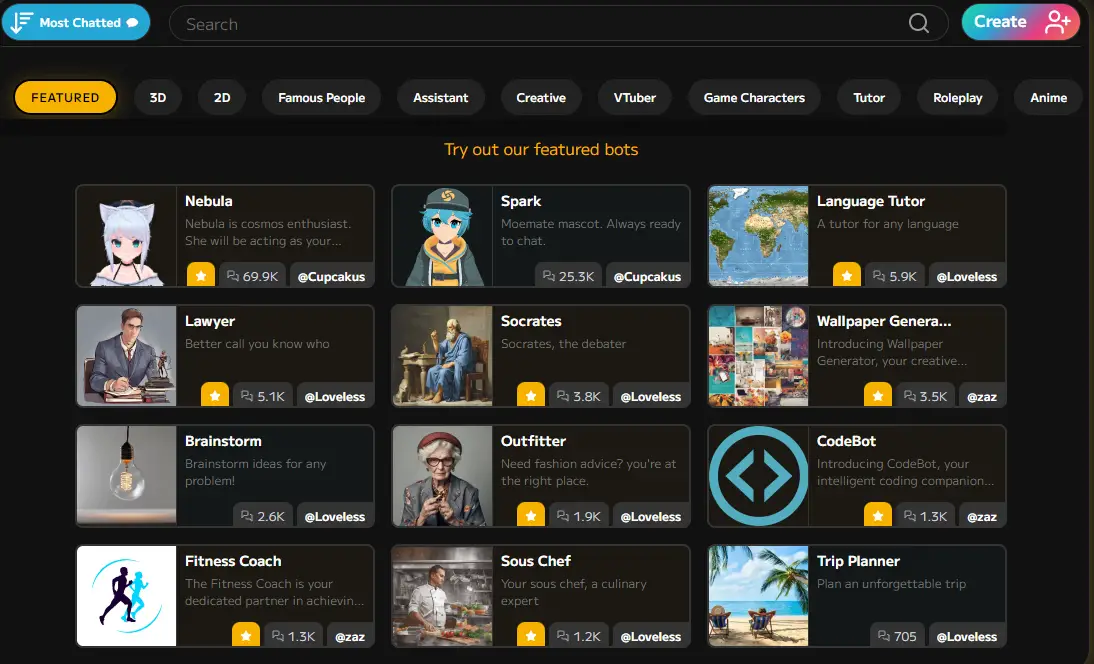
Task: Click the star badge on Language Tutor card
Action: [x=847, y=276]
